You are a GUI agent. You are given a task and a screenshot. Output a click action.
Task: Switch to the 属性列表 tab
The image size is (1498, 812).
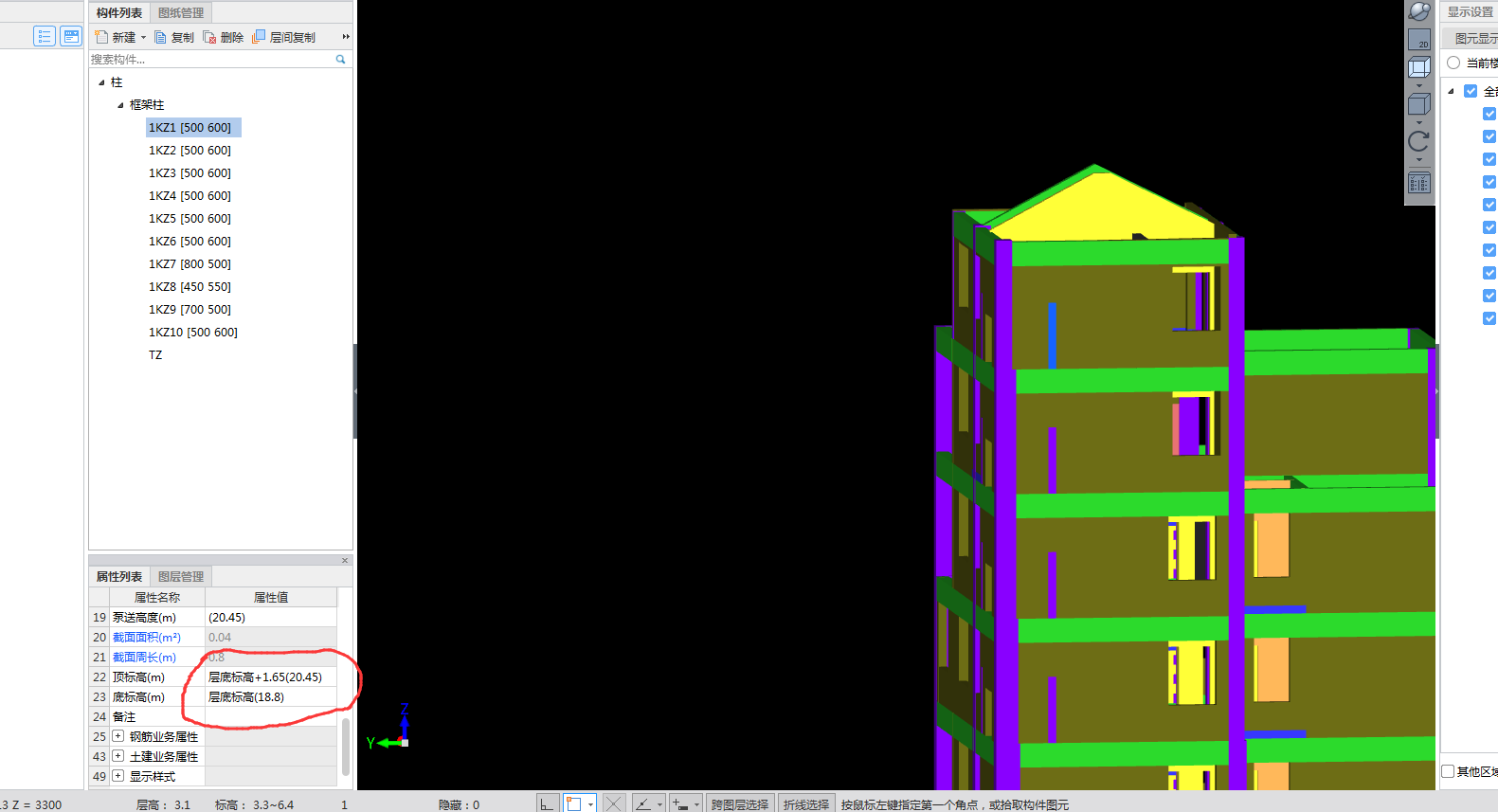point(119,576)
